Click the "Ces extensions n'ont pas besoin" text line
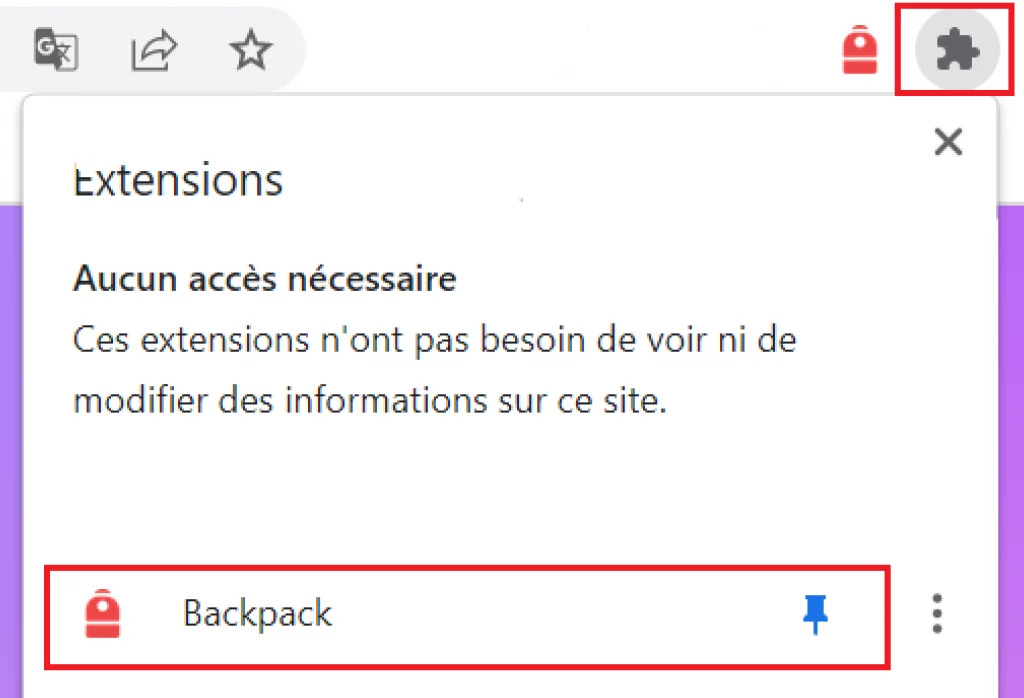Image resolution: width=1024 pixels, height=698 pixels. point(434,340)
